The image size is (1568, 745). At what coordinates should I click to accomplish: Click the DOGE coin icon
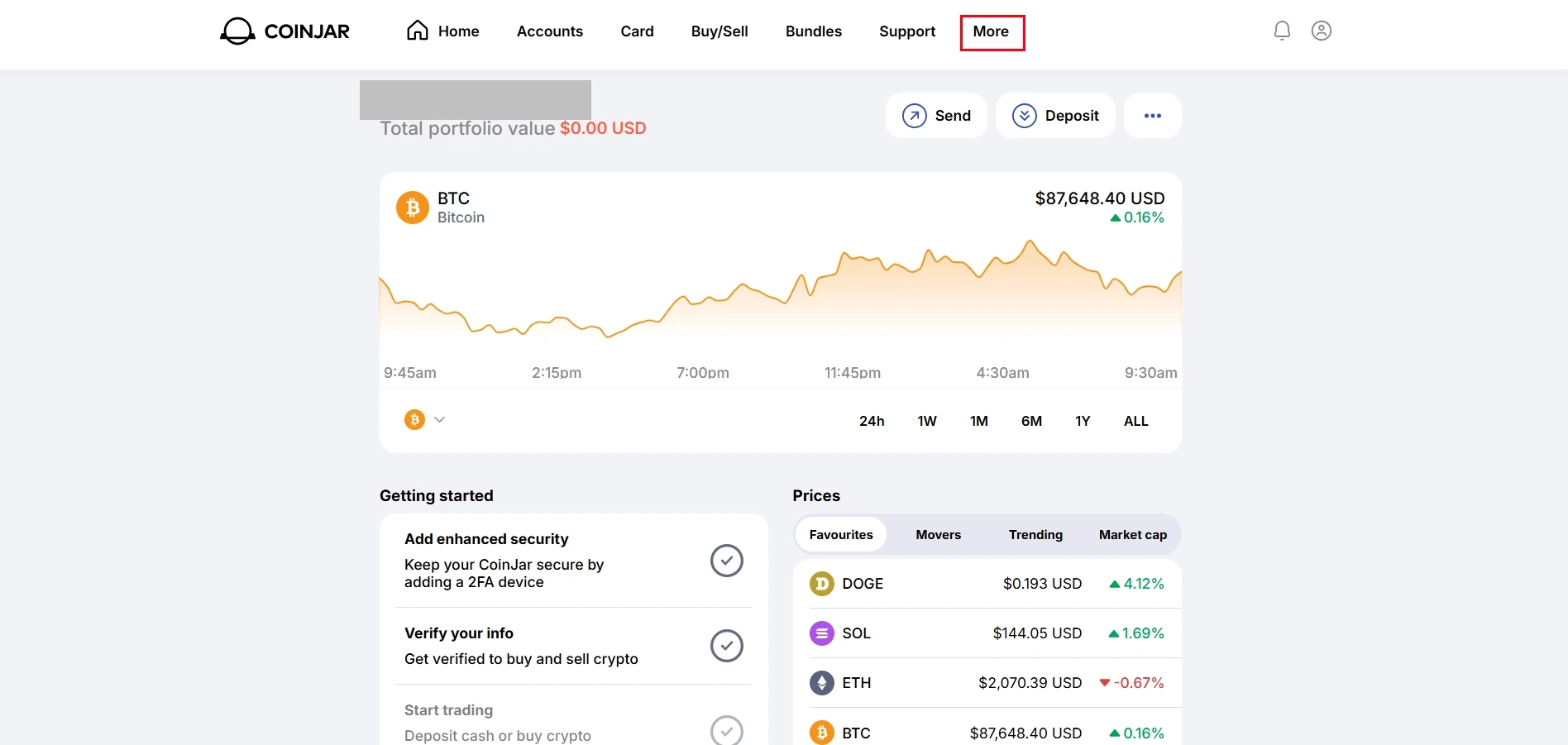coord(821,584)
